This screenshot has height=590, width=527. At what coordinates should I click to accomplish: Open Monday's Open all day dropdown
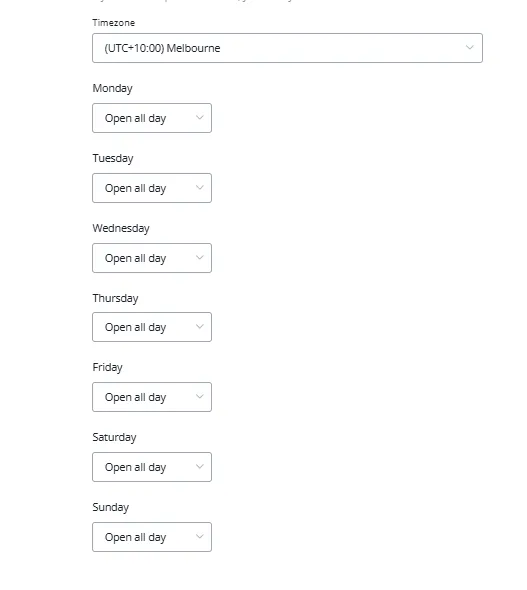[152, 118]
